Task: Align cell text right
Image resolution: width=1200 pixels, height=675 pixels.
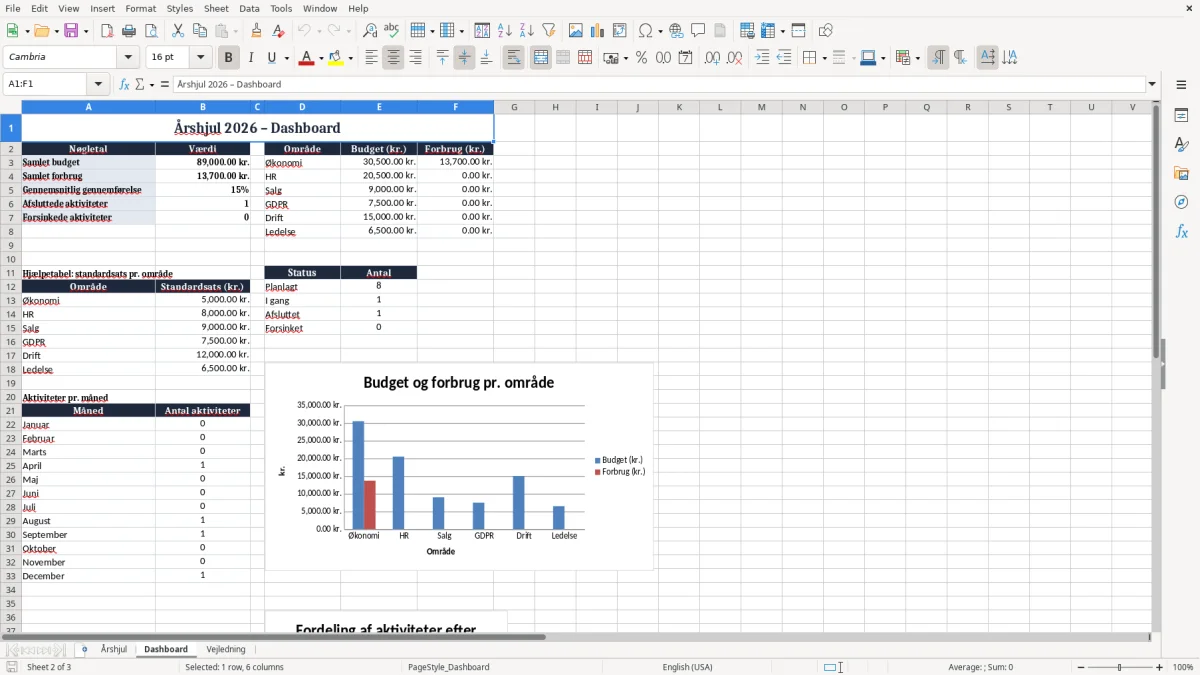Action: 415,58
